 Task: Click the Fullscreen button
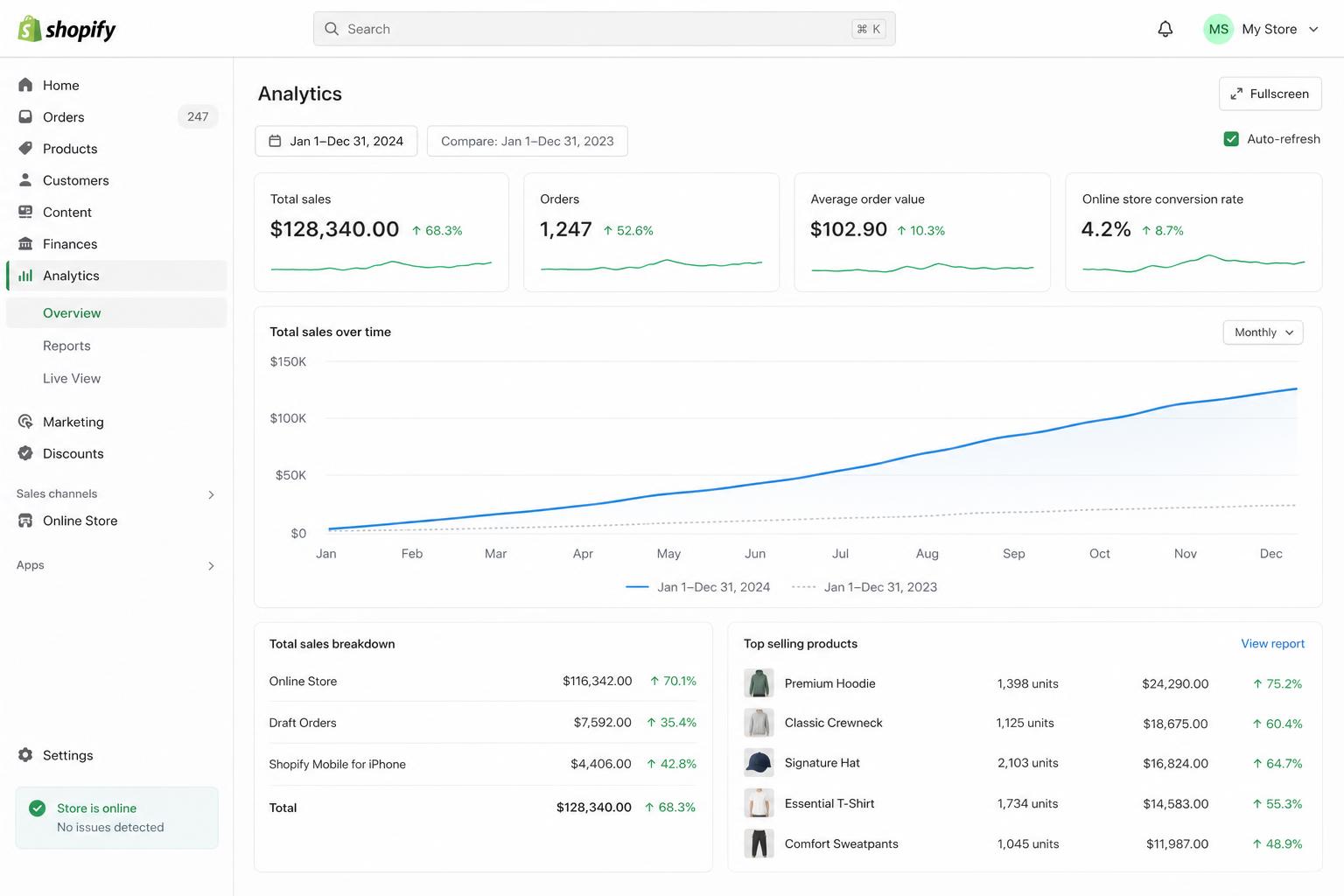pyautogui.click(x=1270, y=94)
